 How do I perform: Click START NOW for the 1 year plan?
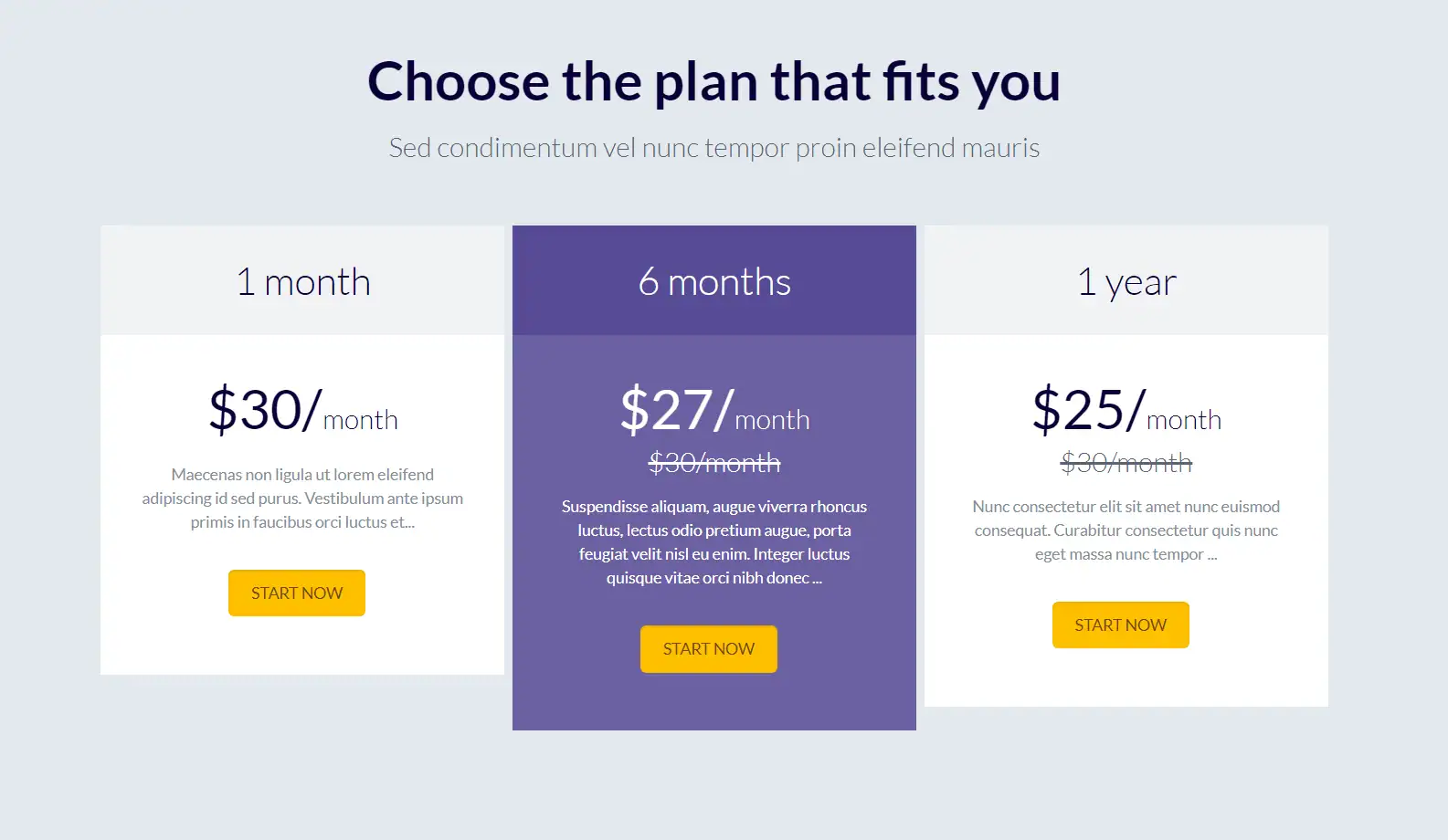tap(1121, 625)
